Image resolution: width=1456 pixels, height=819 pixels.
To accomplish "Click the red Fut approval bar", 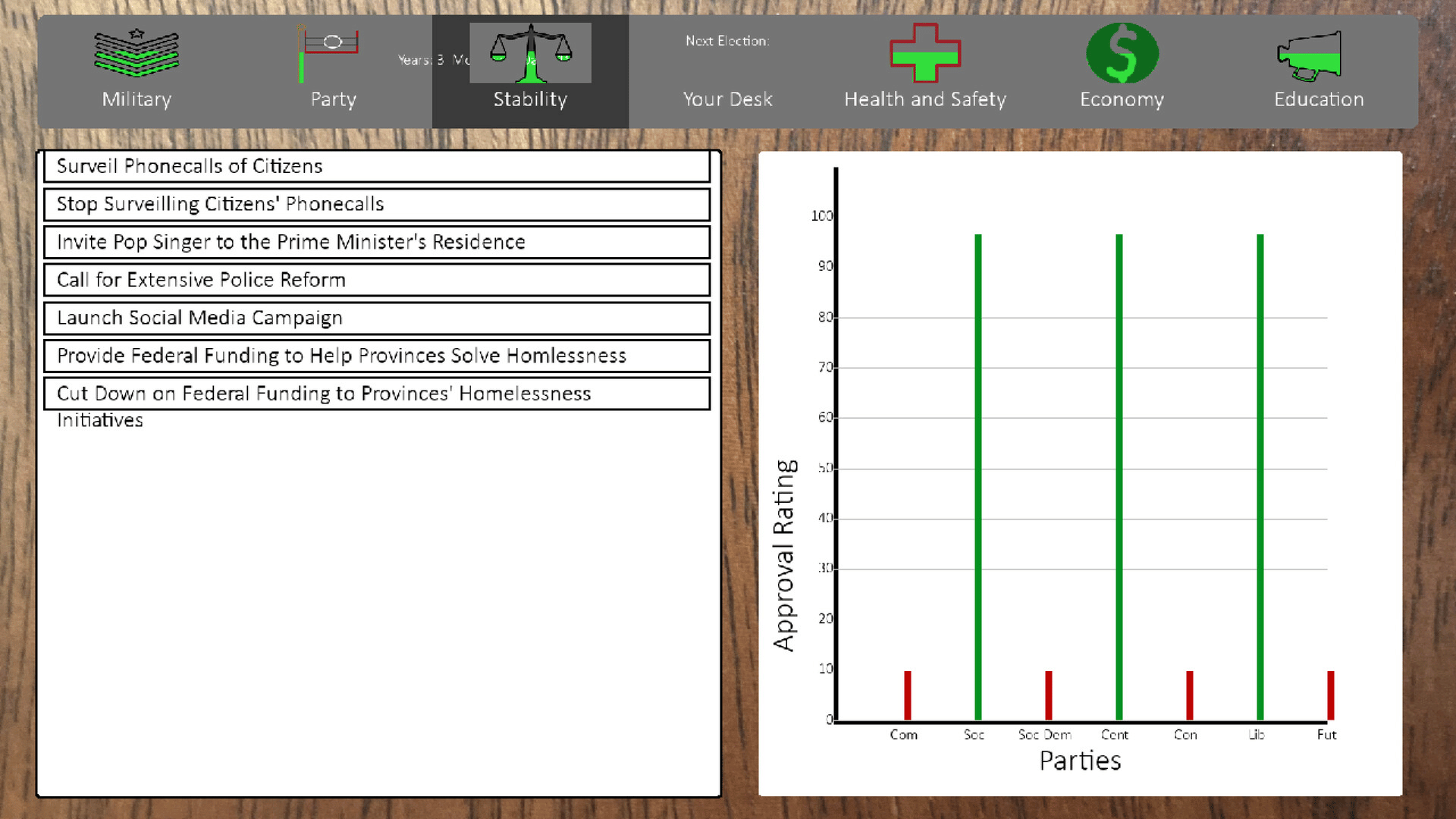I will (1331, 695).
